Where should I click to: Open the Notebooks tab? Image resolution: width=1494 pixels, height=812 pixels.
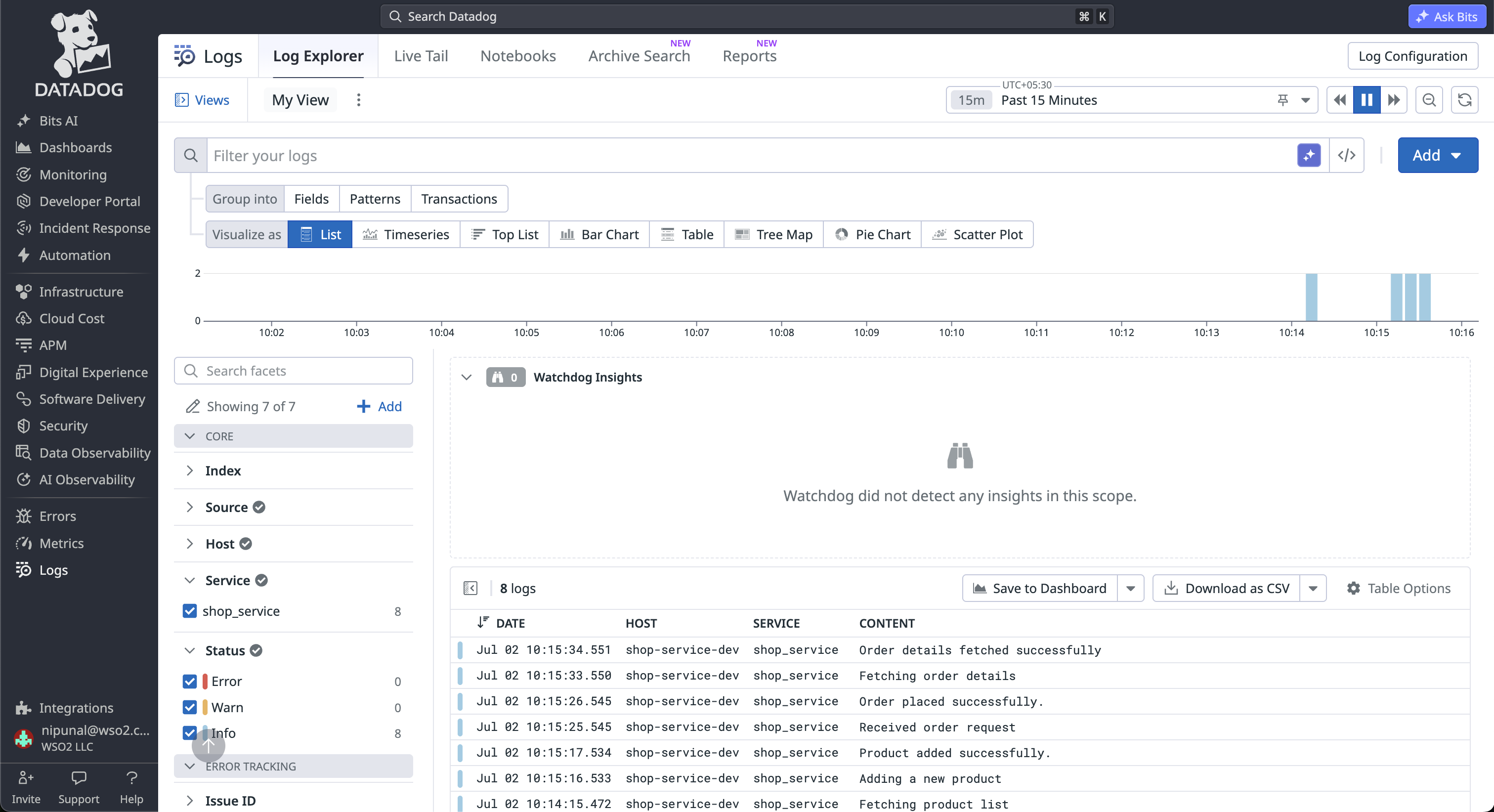[518, 56]
